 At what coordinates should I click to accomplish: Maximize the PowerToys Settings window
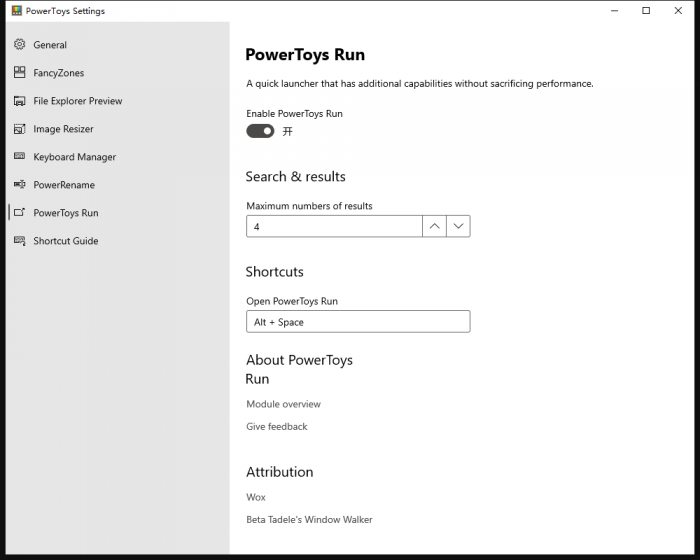click(646, 11)
